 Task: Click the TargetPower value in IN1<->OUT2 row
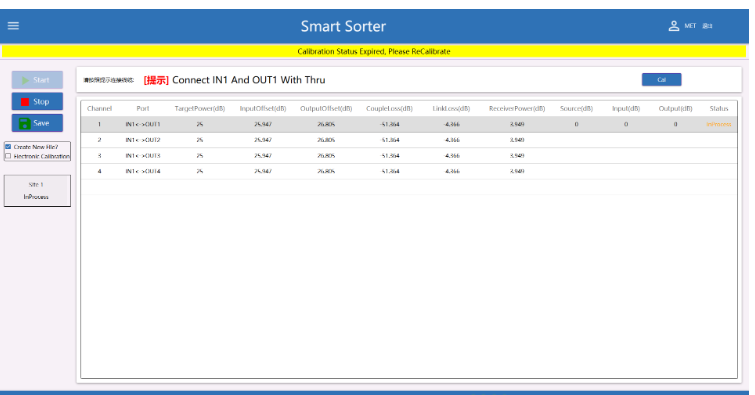pos(199,140)
